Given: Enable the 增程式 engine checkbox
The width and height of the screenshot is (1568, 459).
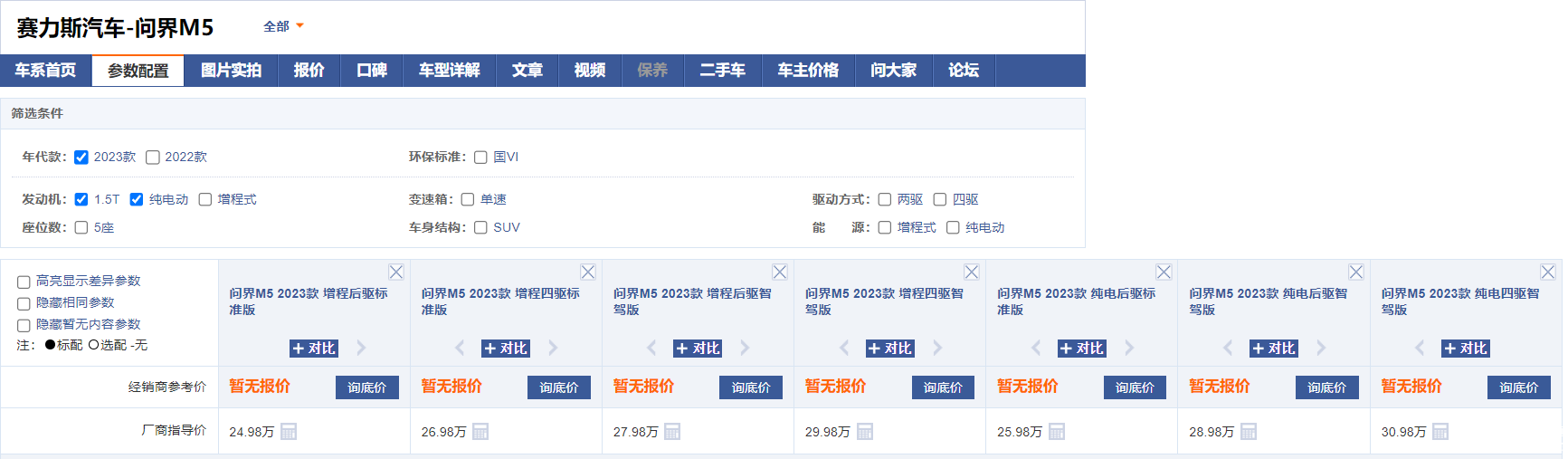Looking at the screenshot, I should (x=205, y=199).
